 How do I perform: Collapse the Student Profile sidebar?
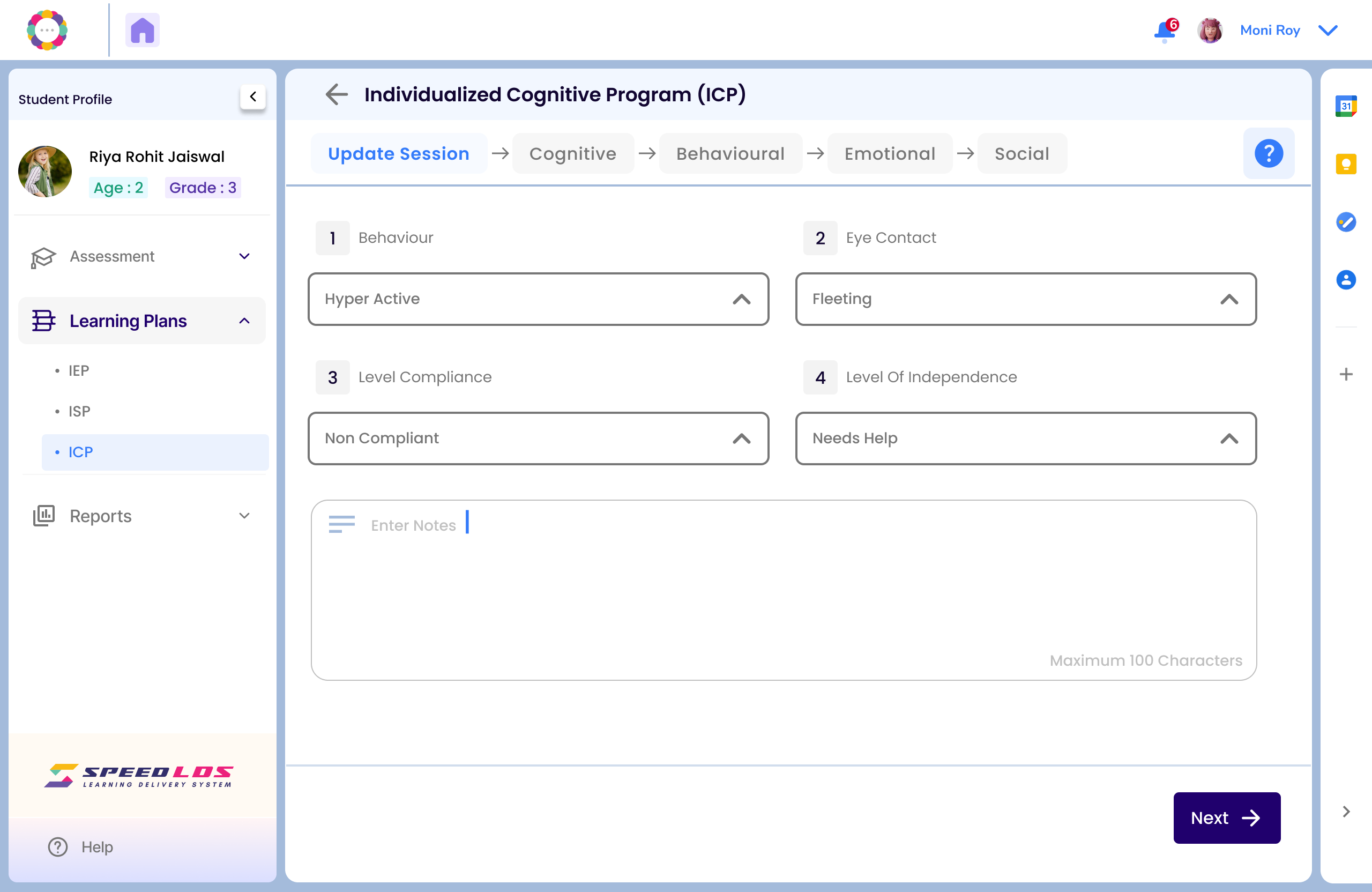tap(252, 97)
